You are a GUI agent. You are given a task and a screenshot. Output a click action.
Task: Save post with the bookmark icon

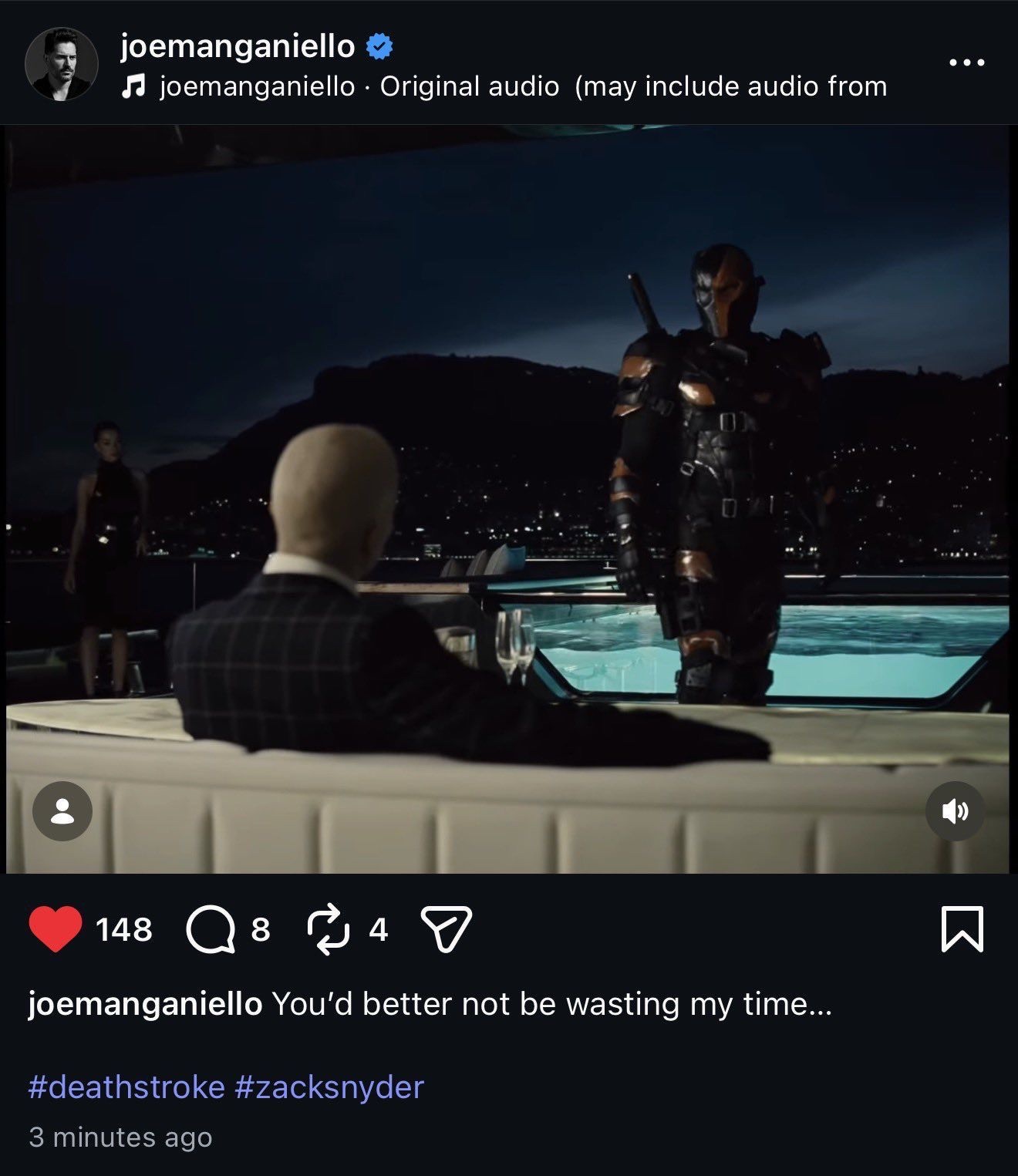pos(962,929)
